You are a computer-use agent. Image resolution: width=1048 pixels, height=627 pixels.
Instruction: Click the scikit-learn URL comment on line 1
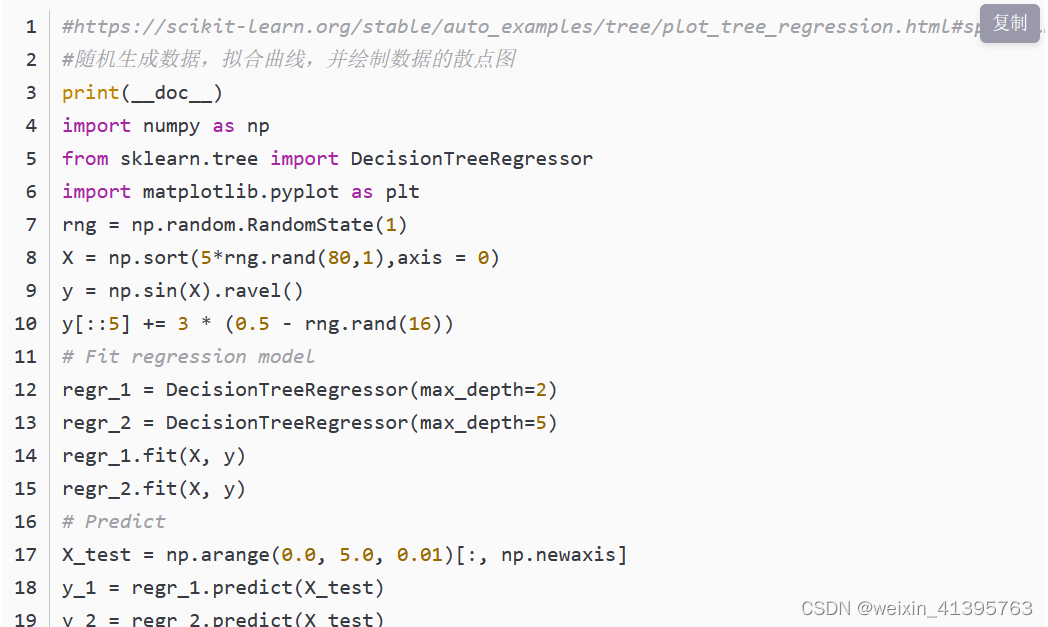coord(521,27)
